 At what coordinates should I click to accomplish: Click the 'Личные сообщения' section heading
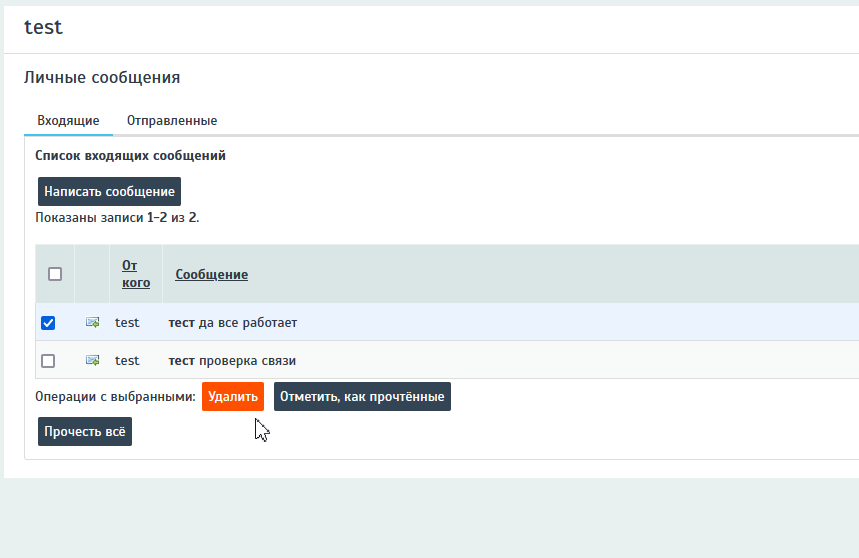tap(101, 77)
